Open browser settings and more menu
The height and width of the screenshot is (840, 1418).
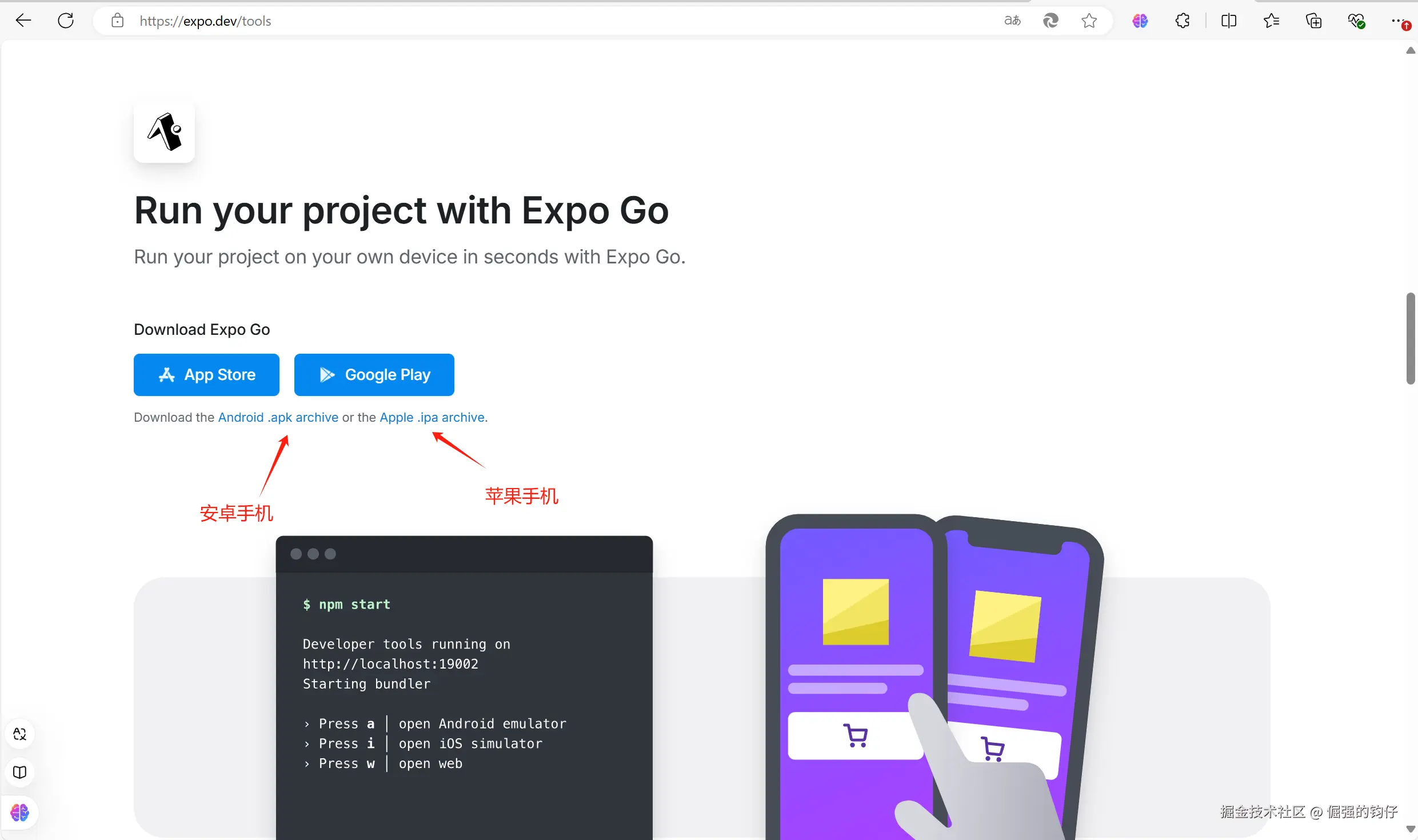click(1398, 21)
